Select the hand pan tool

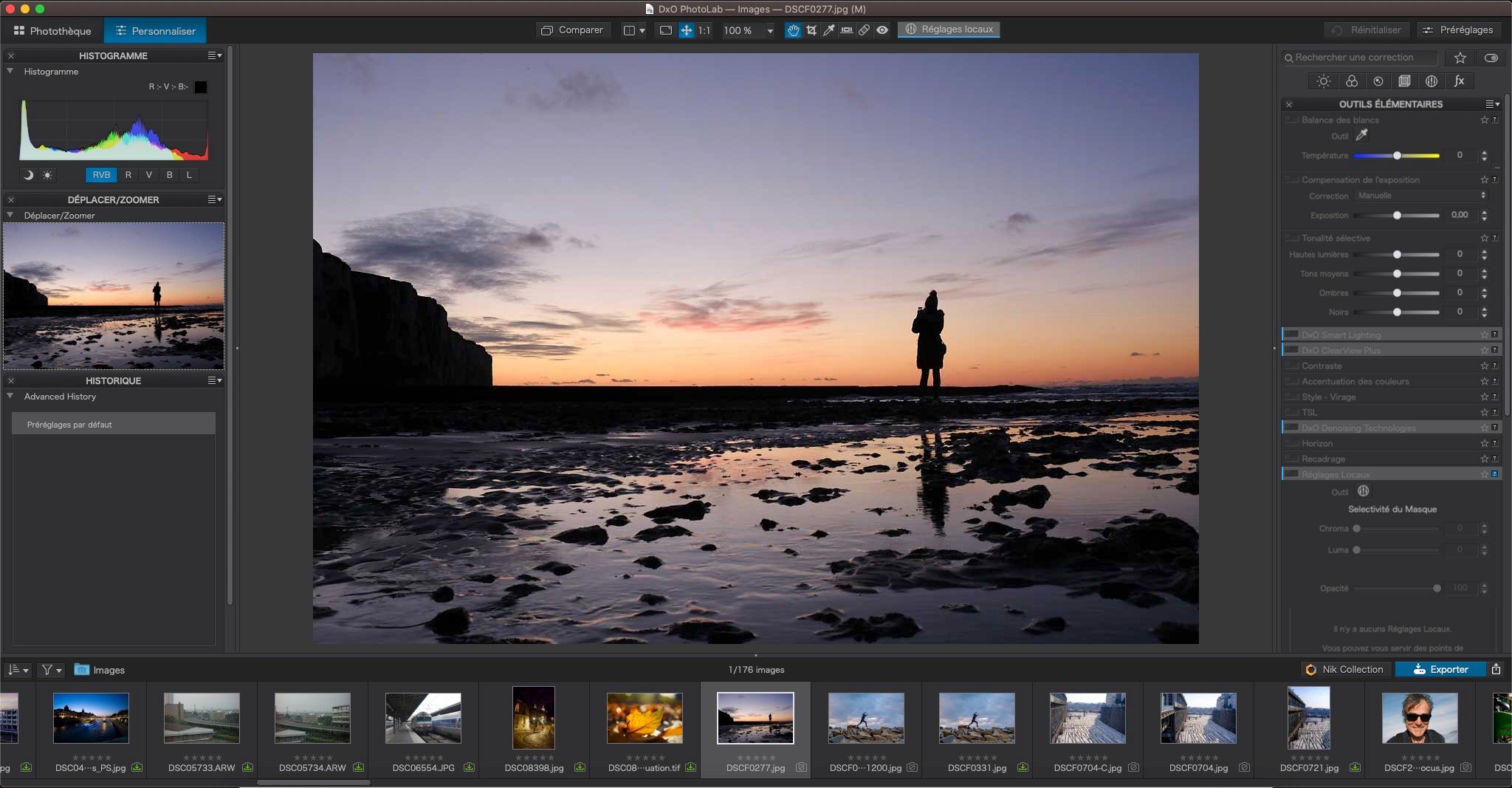click(x=793, y=30)
